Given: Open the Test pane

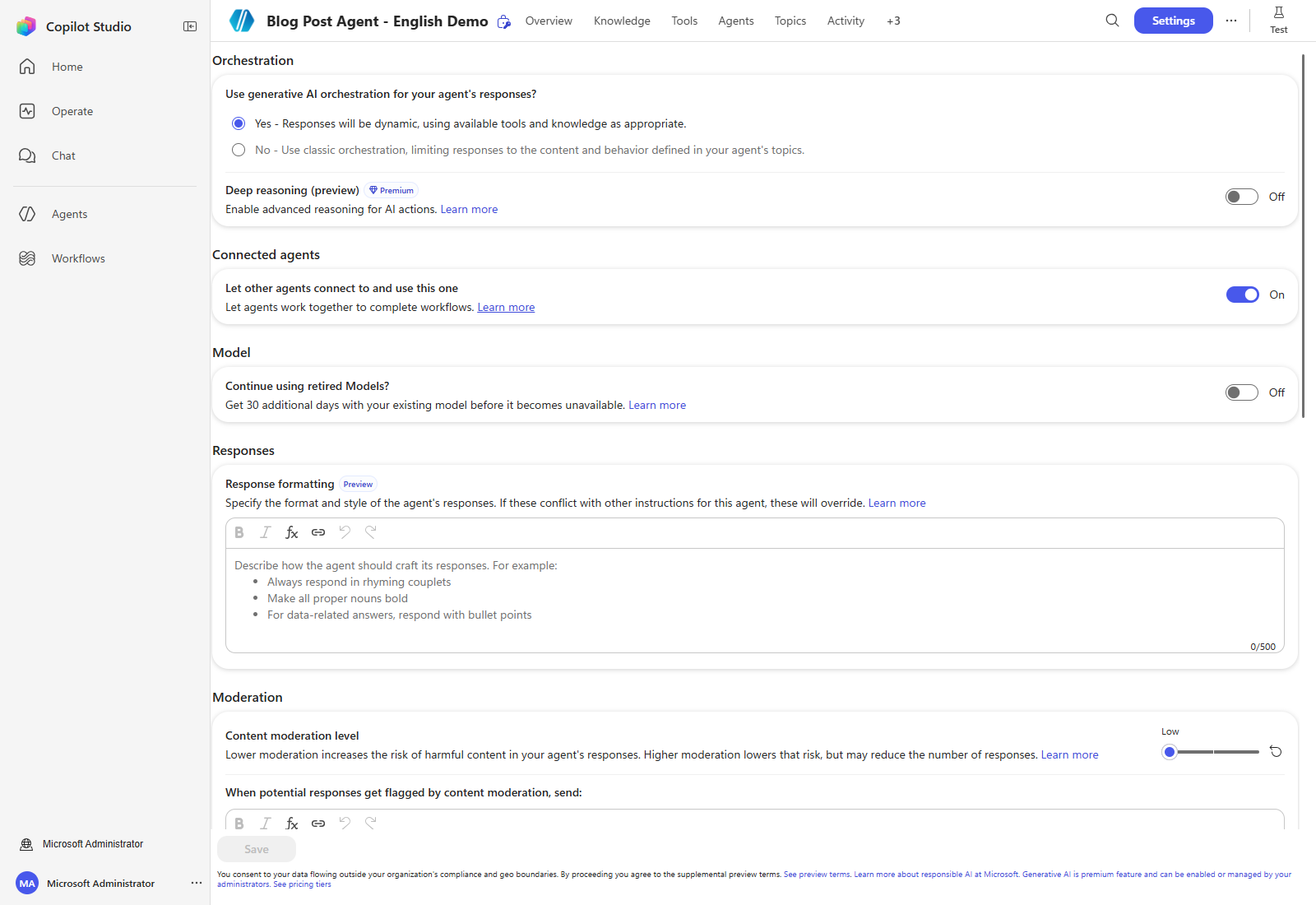Looking at the screenshot, I should 1279,20.
